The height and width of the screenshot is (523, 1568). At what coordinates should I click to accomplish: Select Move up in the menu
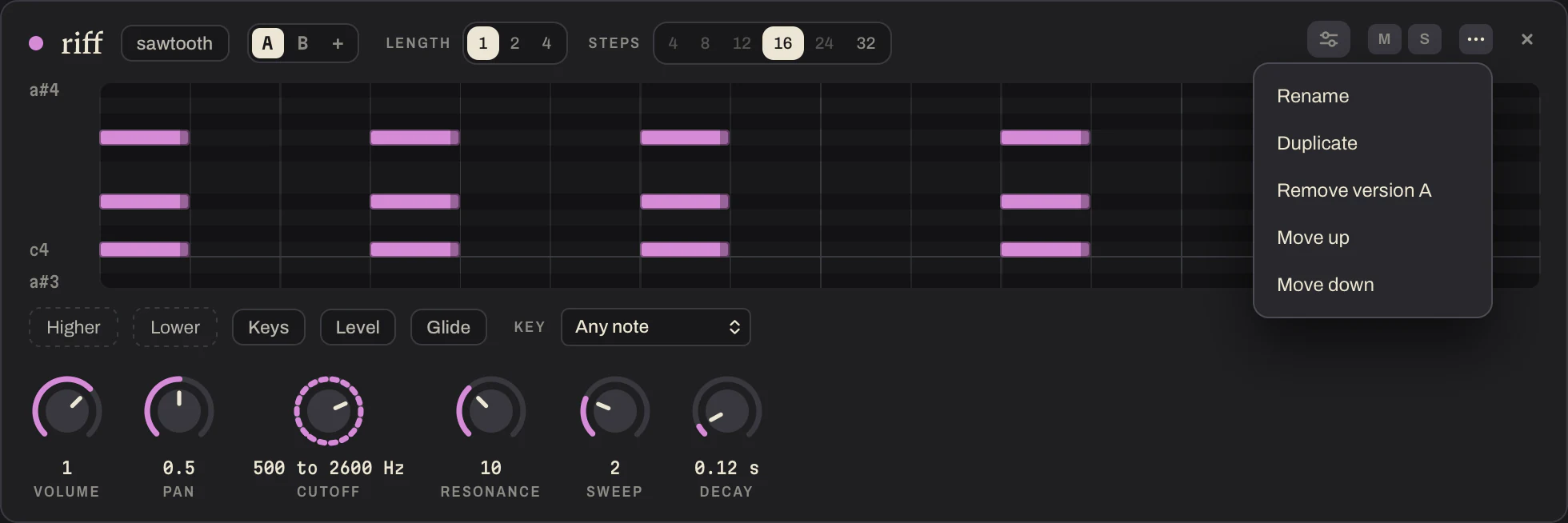1373,238
